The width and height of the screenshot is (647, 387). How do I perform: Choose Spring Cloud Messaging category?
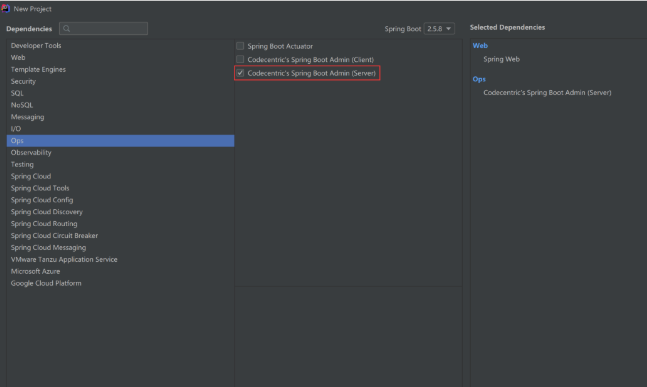[120, 248]
